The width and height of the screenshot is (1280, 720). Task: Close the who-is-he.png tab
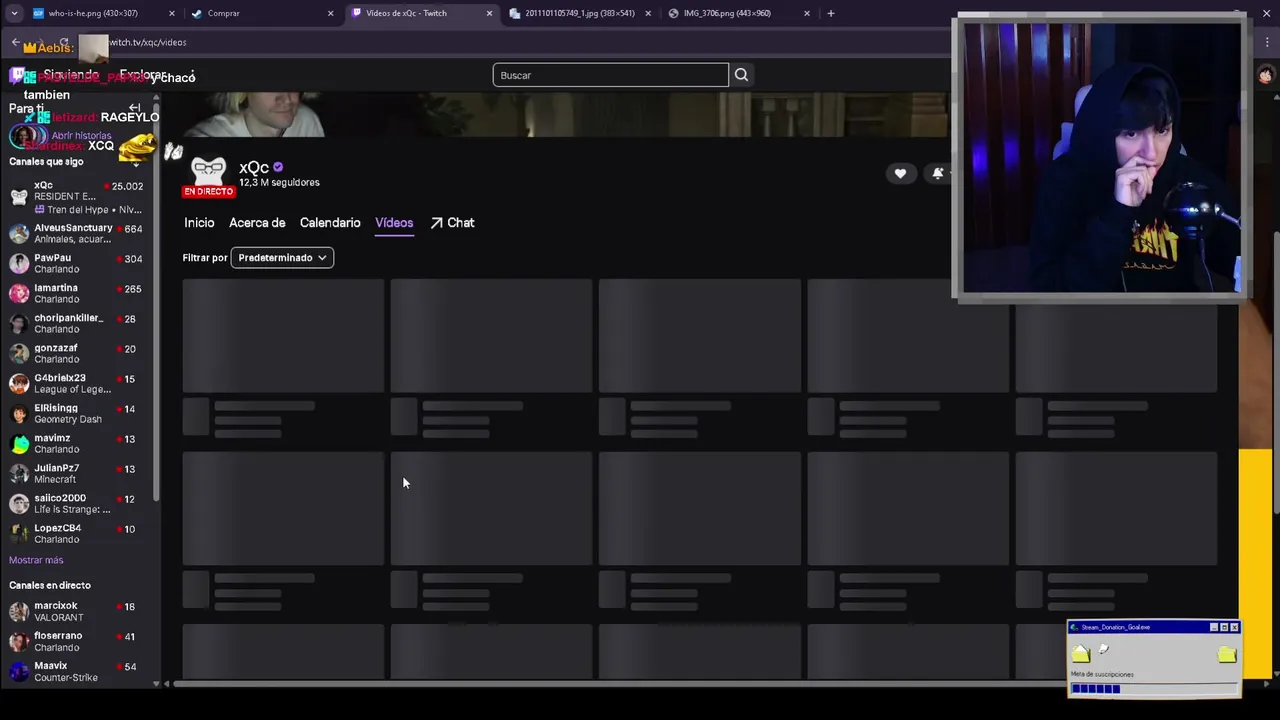click(x=171, y=13)
